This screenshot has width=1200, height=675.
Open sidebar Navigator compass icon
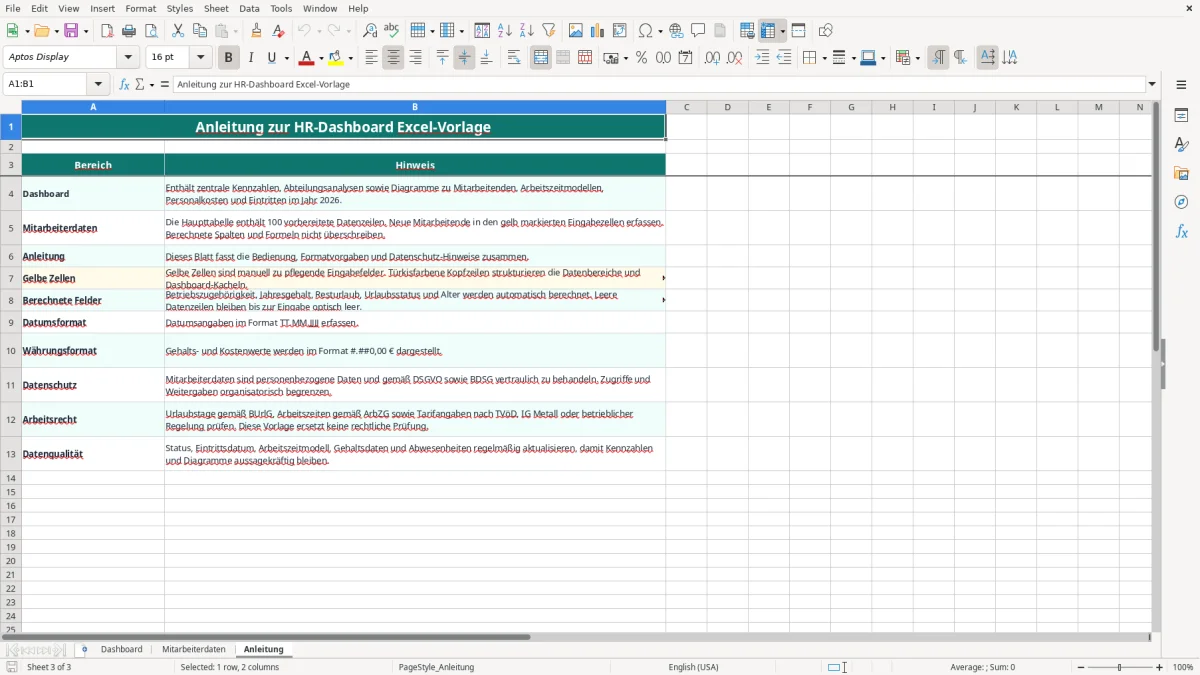point(1181,202)
